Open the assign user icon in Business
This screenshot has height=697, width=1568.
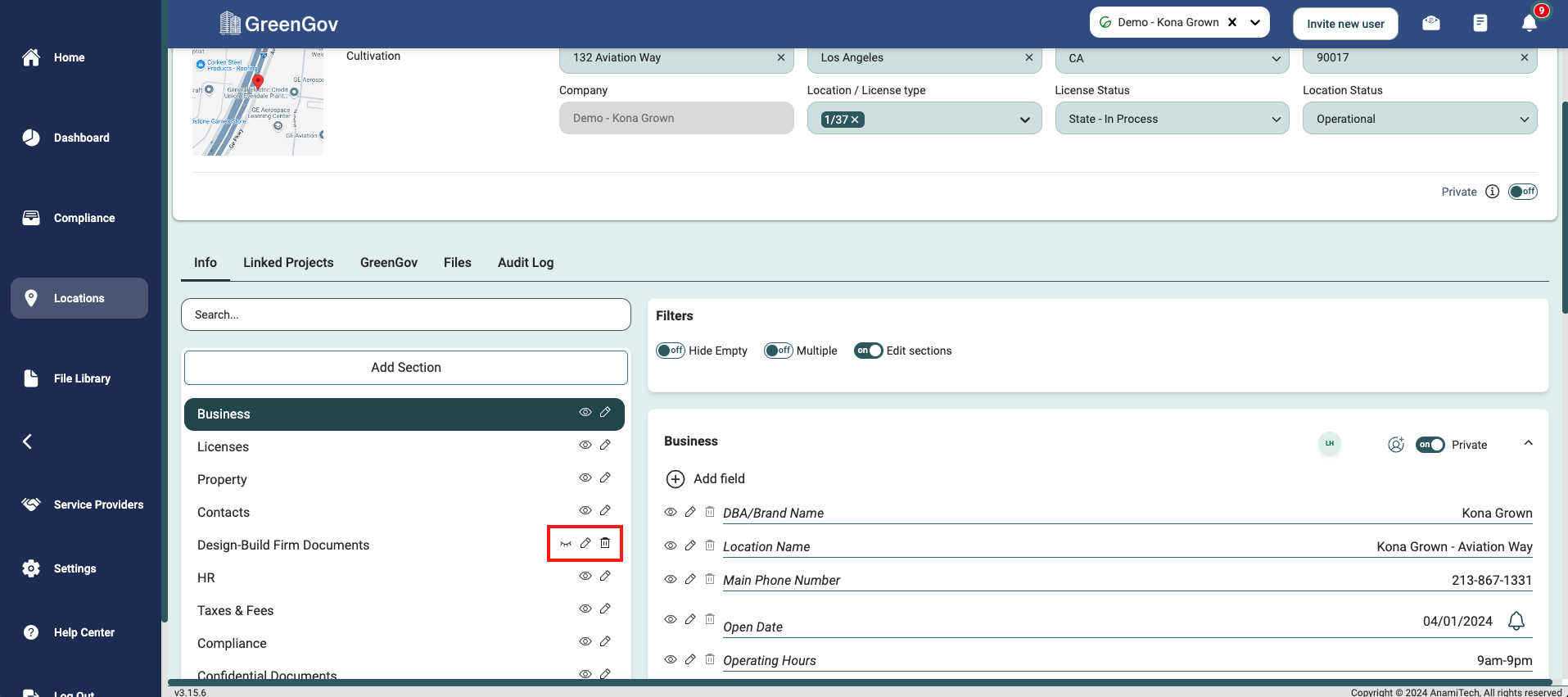pos(1396,445)
